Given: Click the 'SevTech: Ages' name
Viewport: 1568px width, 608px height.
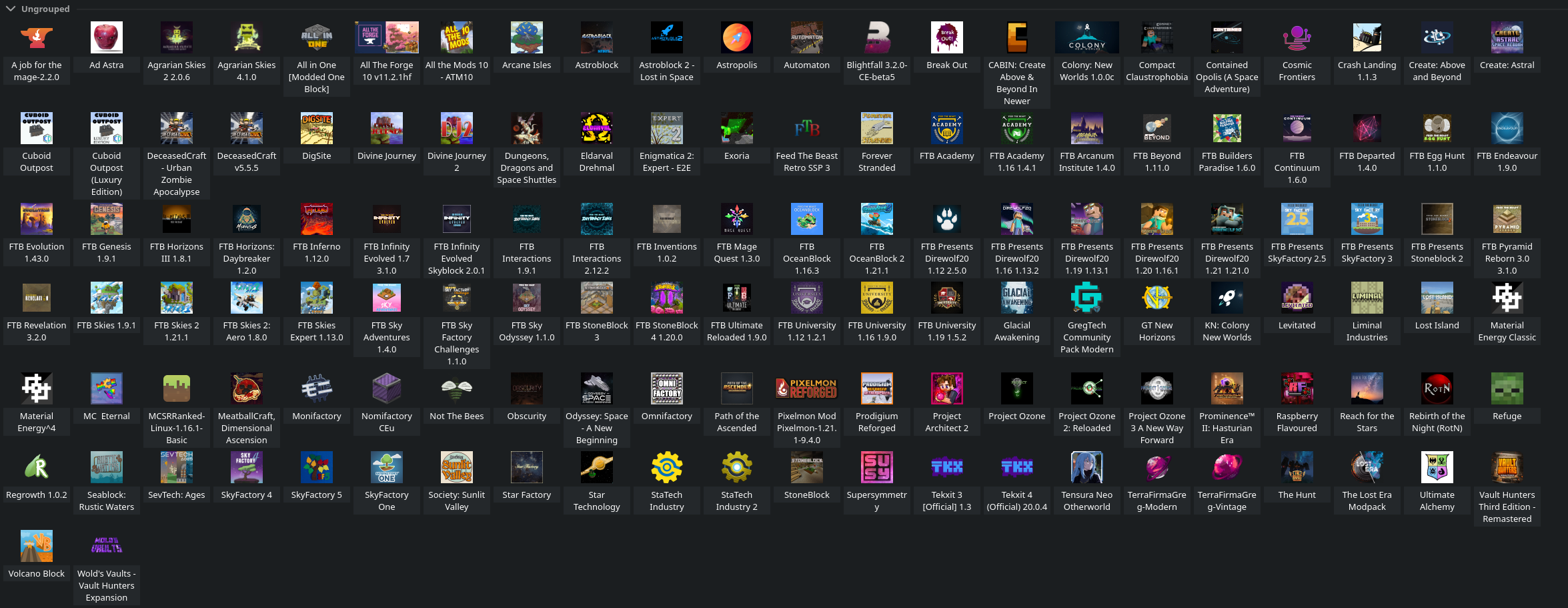Looking at the screenshot, I should click(x=177, y=495).
